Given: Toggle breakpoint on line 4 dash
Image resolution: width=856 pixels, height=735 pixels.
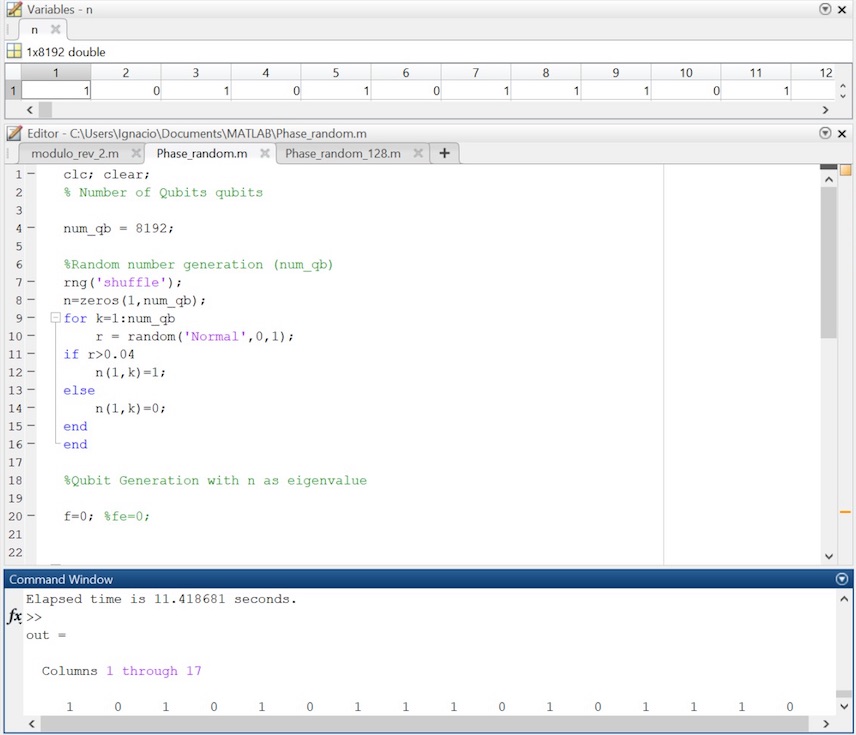Looking at the screenshot, I should click(x=31, y=228).
